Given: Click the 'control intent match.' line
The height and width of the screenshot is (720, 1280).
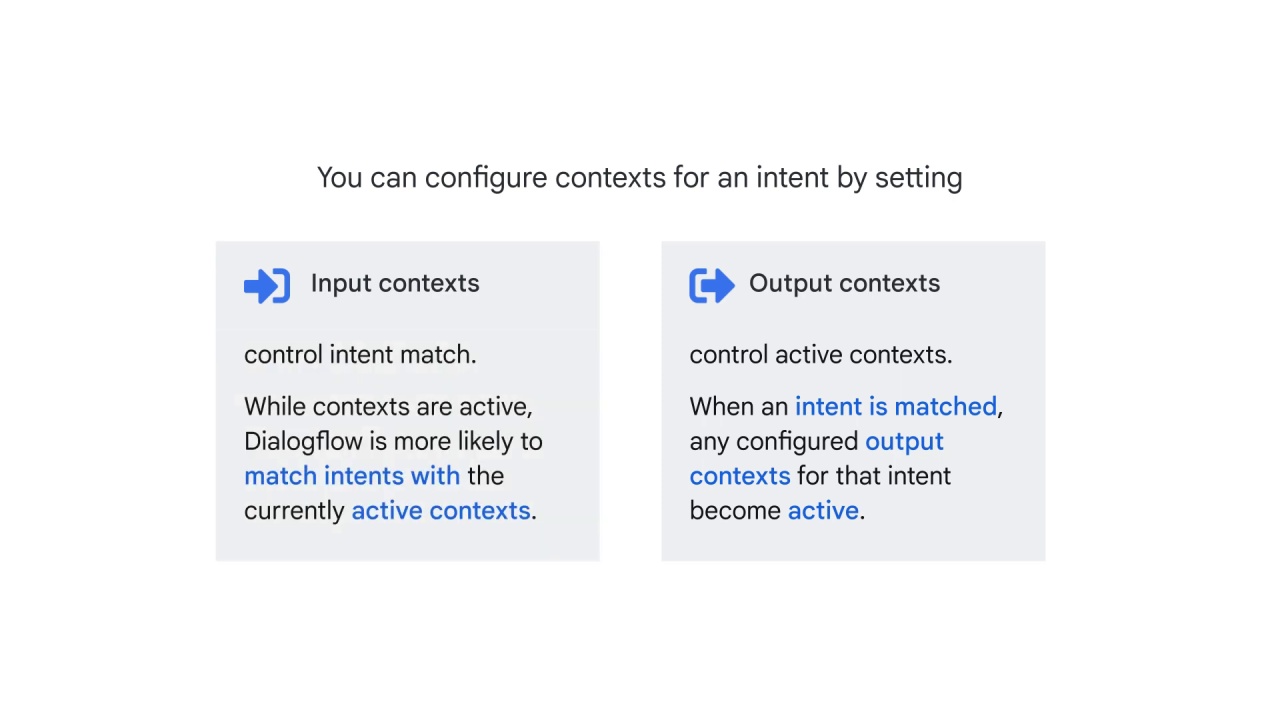Looking at the screenshot, I should coord(360,355).
